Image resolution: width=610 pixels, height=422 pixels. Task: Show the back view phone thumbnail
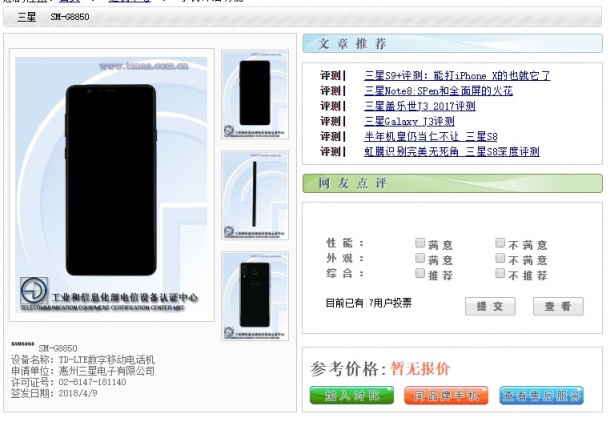[255, 290]
